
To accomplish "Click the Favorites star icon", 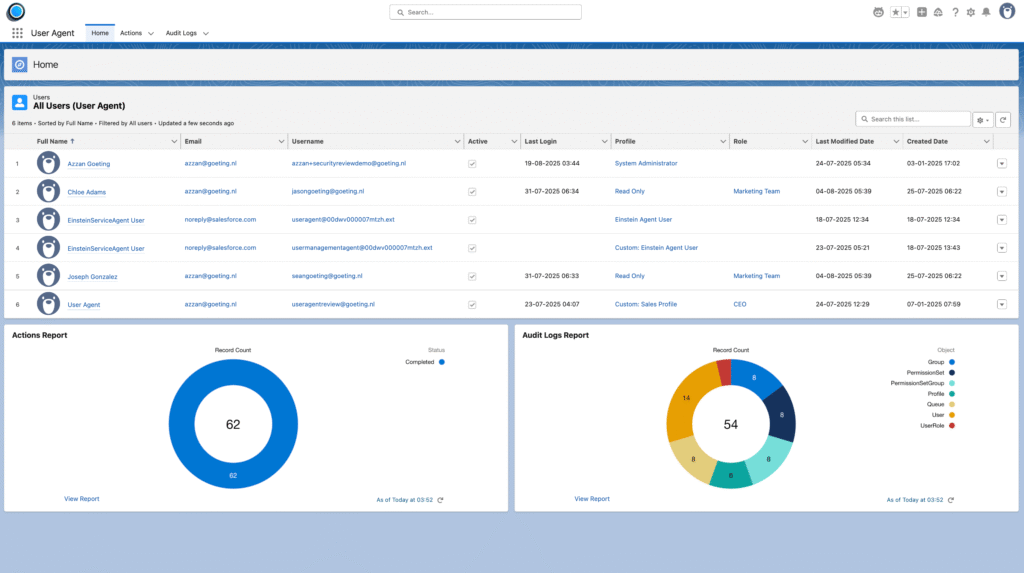I will [896, 12].
